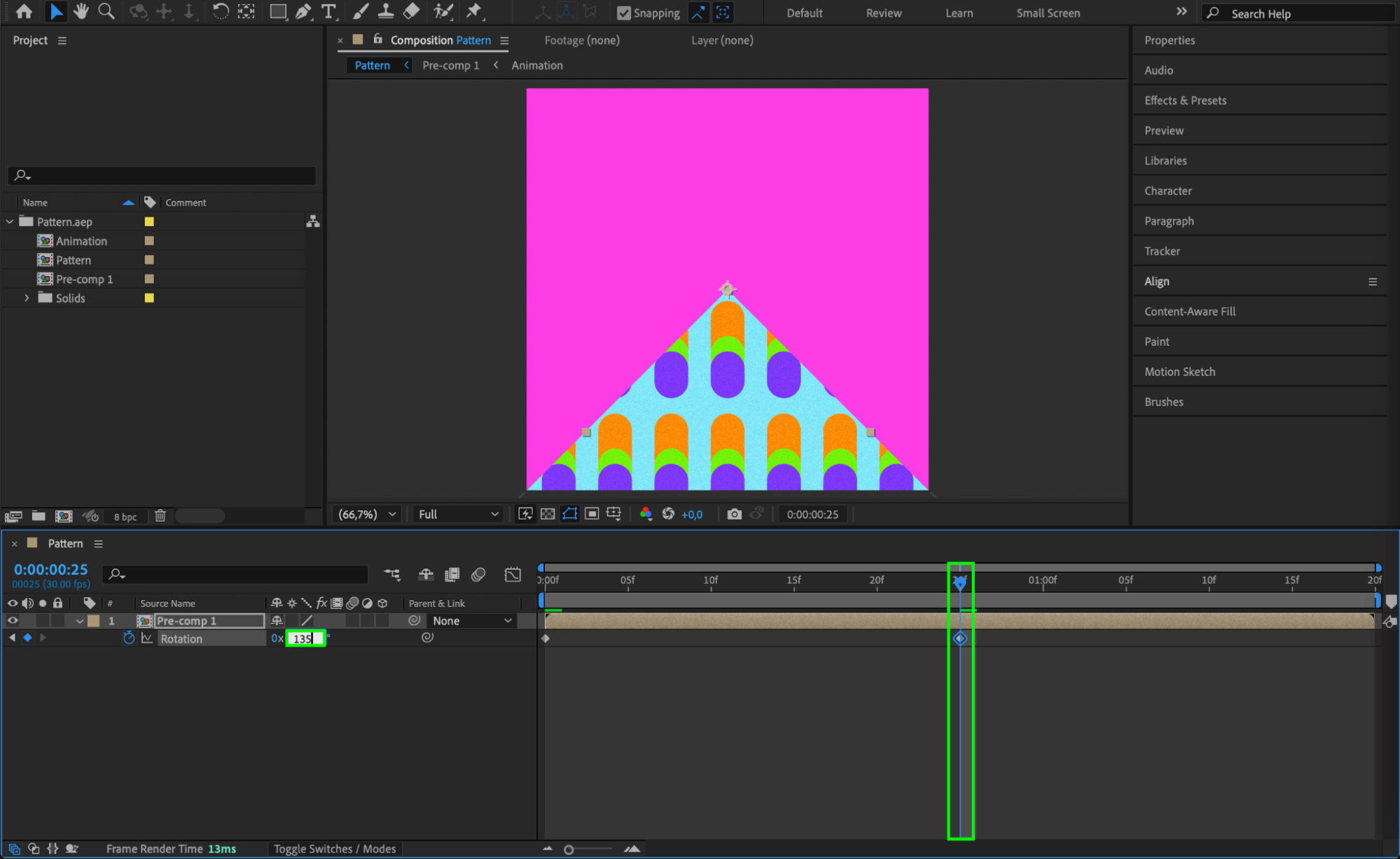Open the magnification 66,7% dropdown
The width and height of the screenshot is (1400, 859).
(x=367, y=514)
